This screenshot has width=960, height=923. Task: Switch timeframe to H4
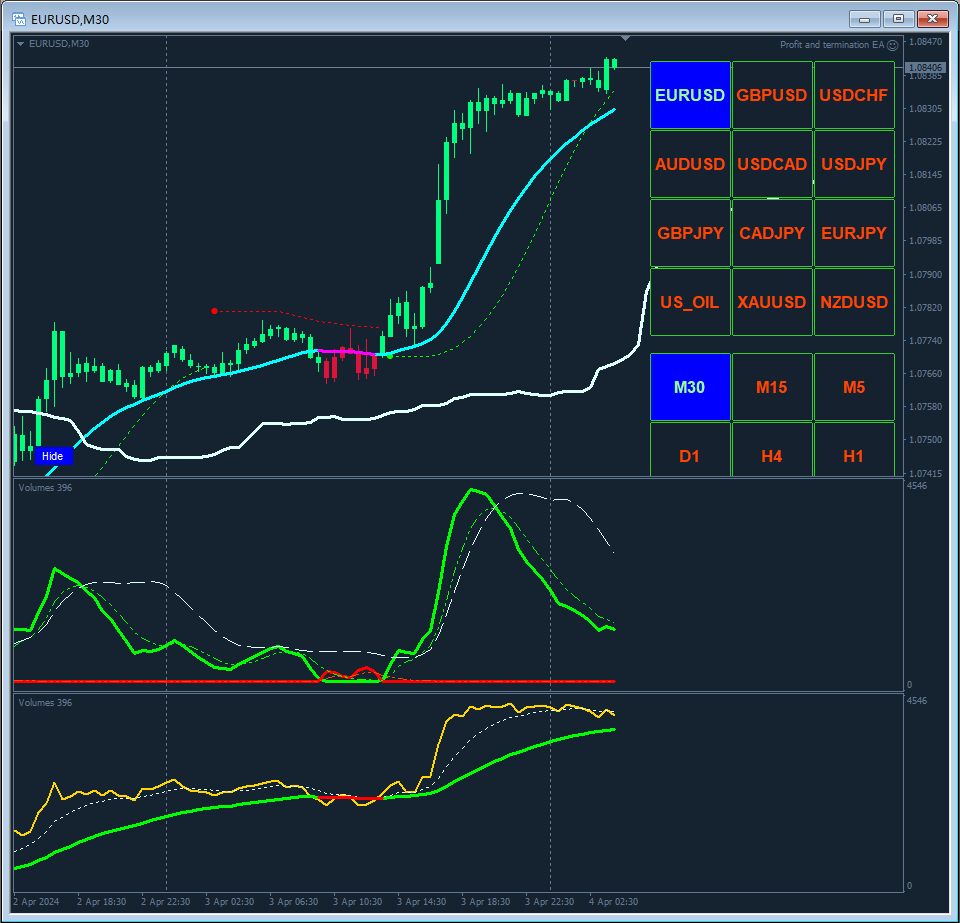[771, 456]
